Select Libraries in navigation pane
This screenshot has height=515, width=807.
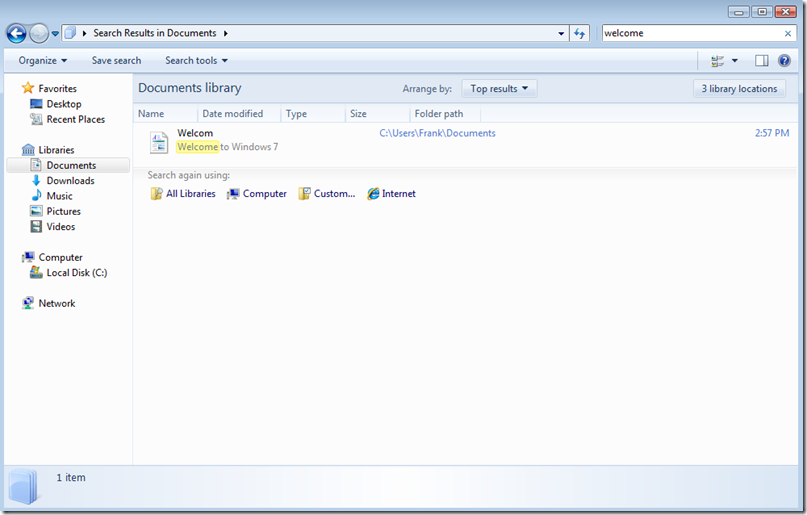point(56,150)
